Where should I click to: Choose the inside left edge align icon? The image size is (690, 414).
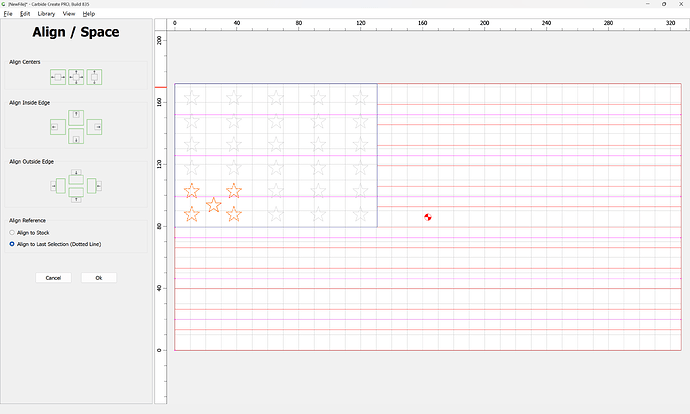[x=58, y=127]
